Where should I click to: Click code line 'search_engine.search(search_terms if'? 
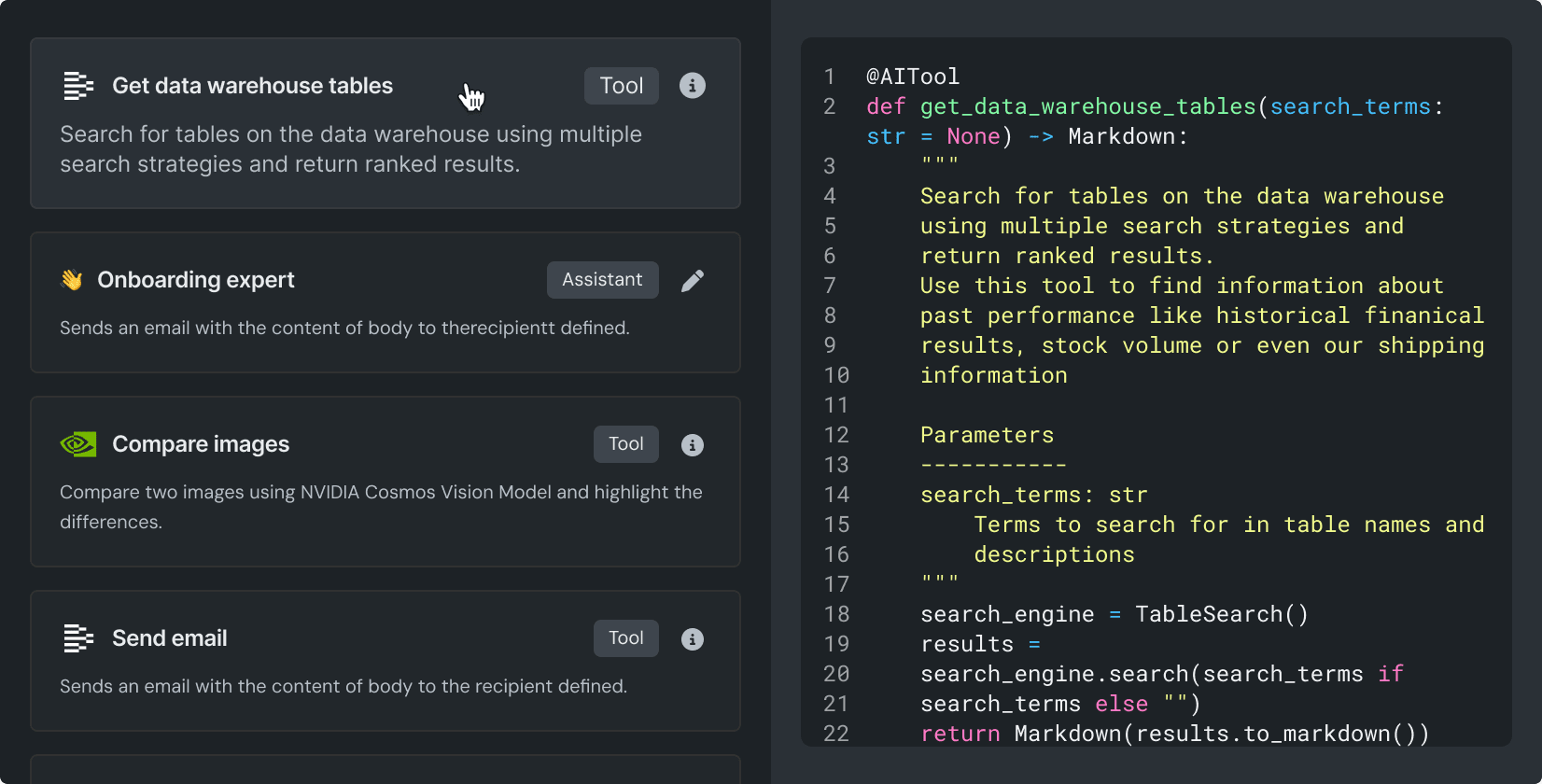tap(1162, 674)
